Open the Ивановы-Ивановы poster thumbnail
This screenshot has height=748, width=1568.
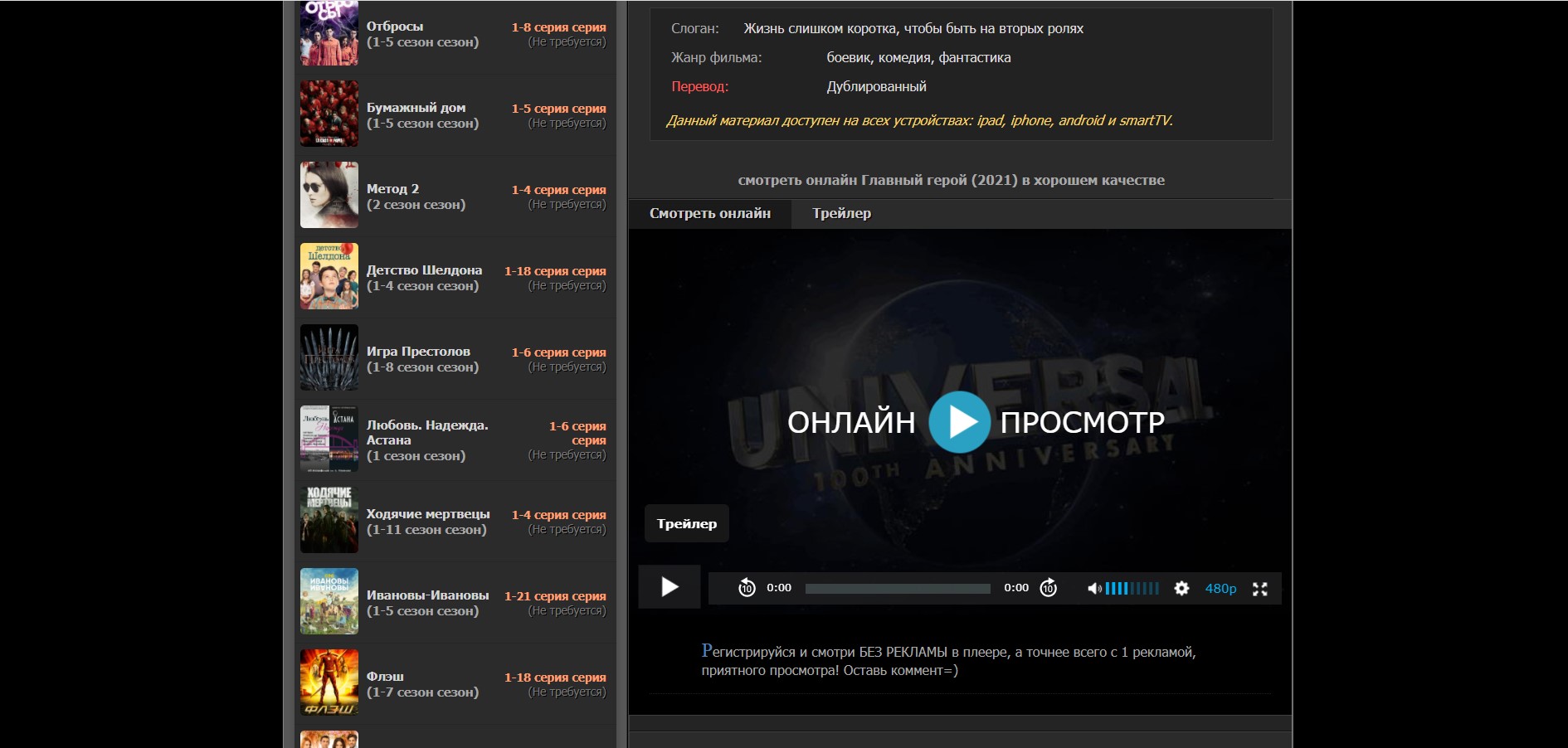click(x=329, y=601)
